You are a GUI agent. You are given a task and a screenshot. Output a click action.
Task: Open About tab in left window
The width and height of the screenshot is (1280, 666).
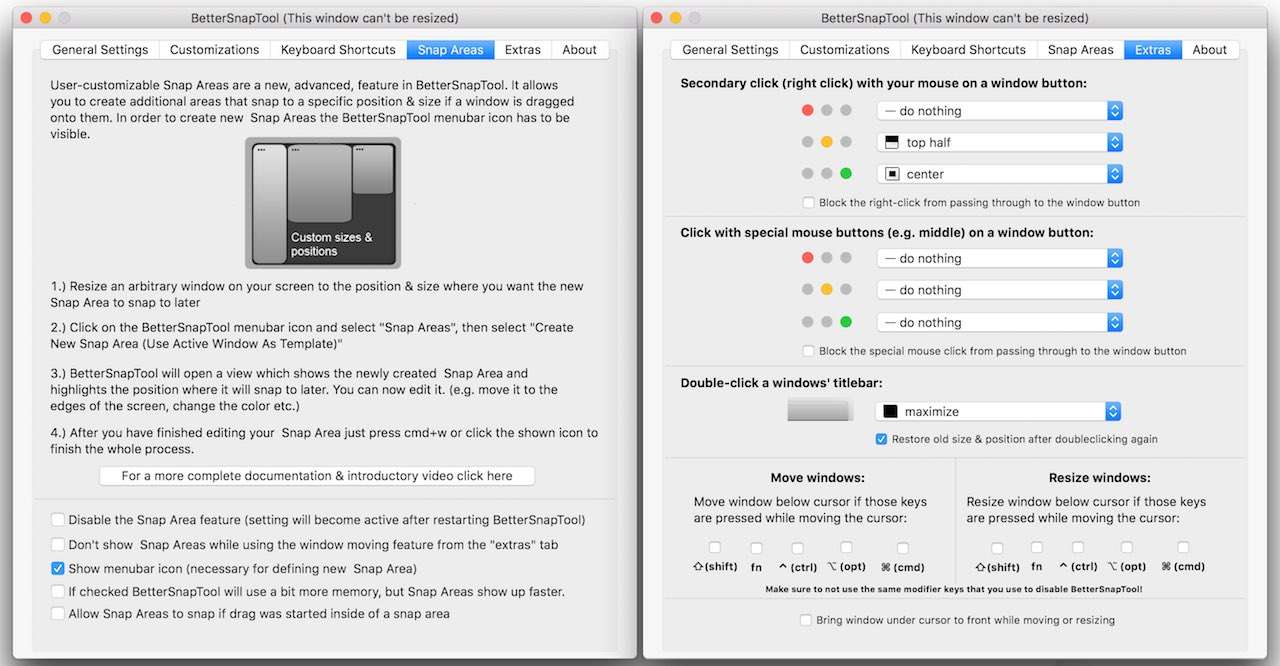(579, 50)
